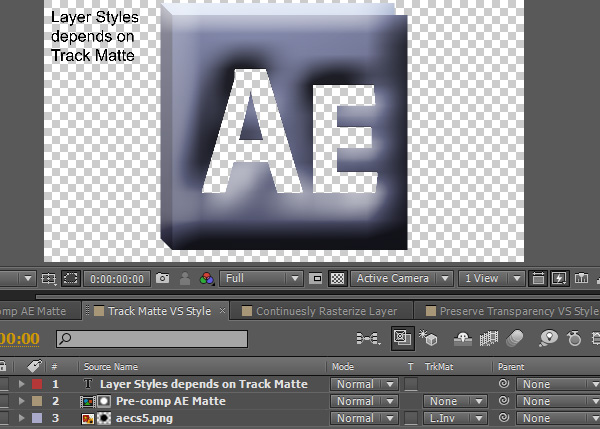Click the timeline layer search field
The image size is (600, 429).
coord(152,339)
